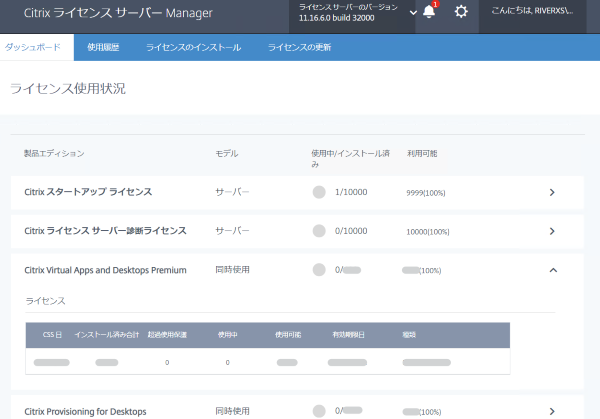This screenshot has width=600, height=419.
Task: Click the 9999(100%) available value
Action: [x=426, y=193]
